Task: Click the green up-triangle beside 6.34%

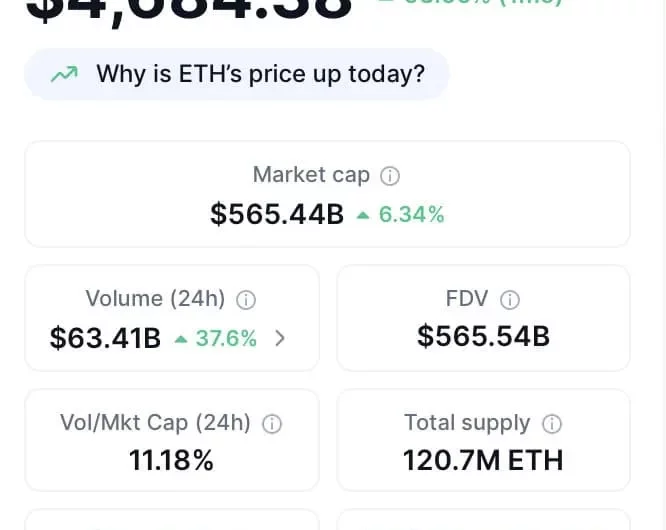Action: click(362, 214)
